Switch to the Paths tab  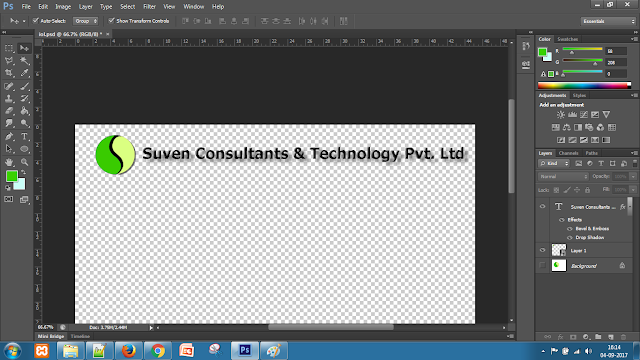591,153
